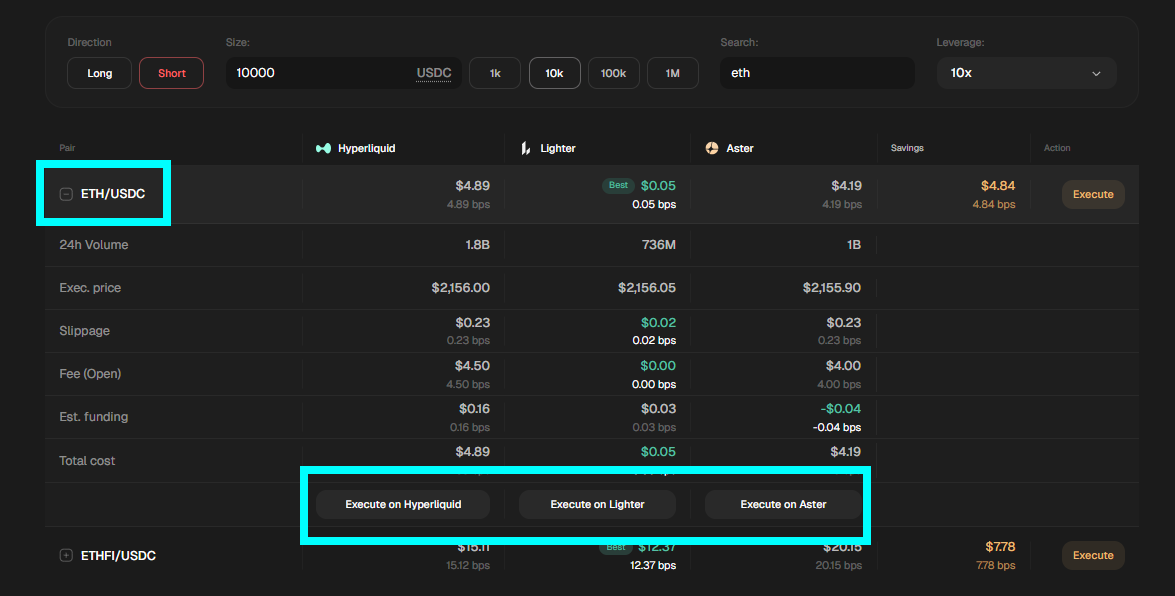Choose the 1k size preset
This screenshot has width=1175, height=596.
[495, 73]
